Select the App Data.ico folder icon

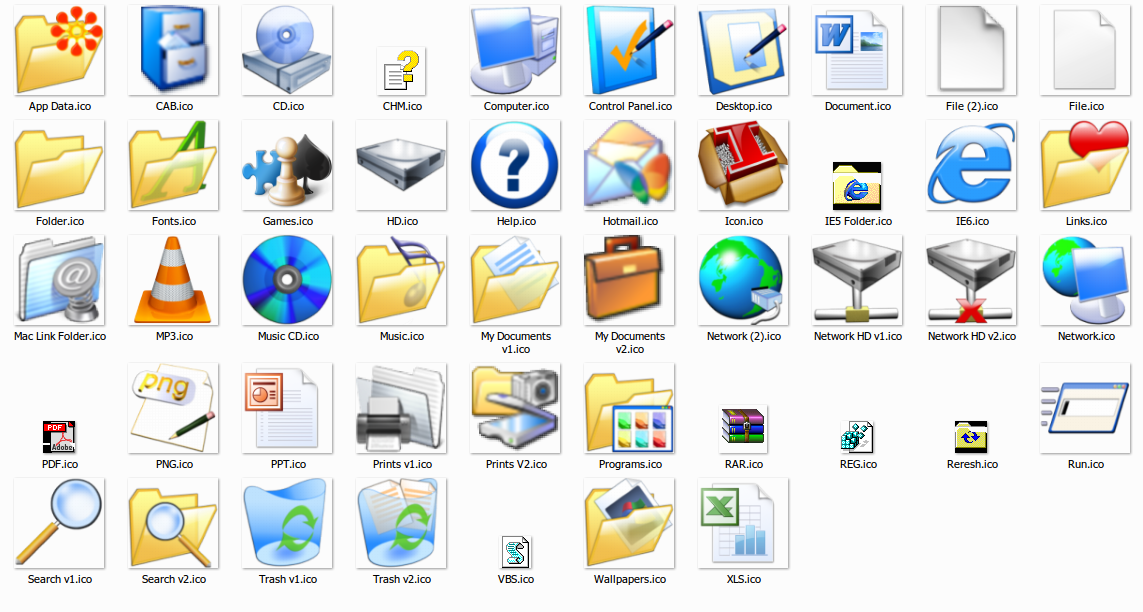59,50
